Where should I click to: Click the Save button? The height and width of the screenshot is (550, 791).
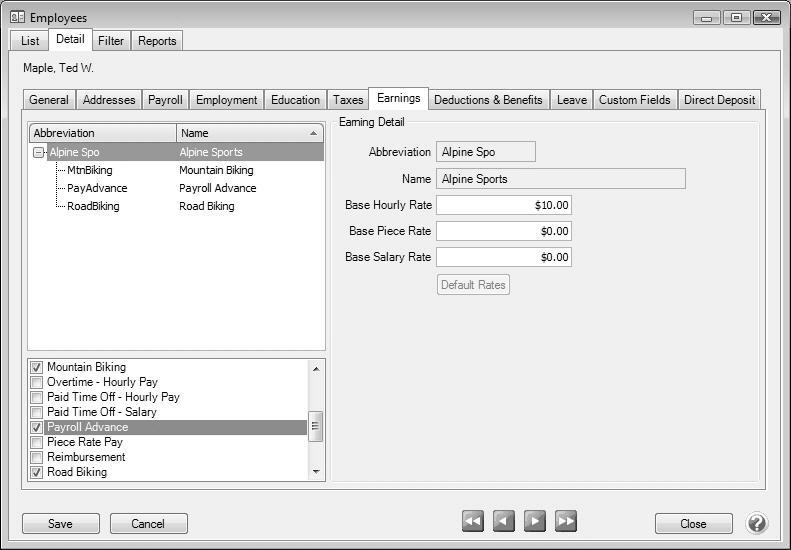pos(60,524)
